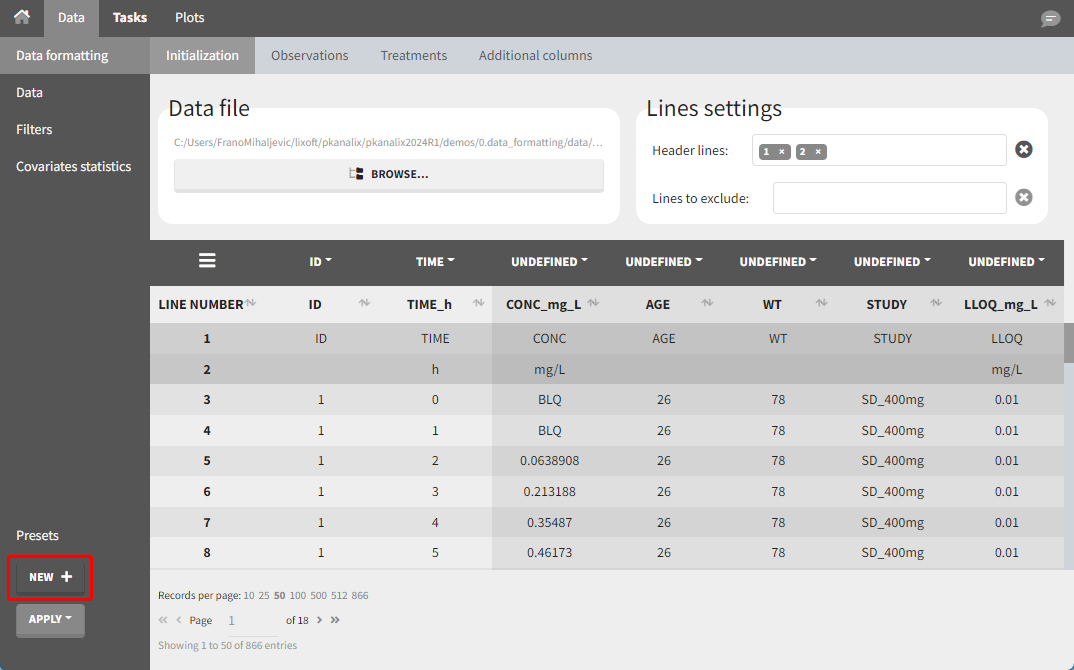1074x670 pixels.
Task: Open the table hamburger menu icon
Action: coord(207,261)
